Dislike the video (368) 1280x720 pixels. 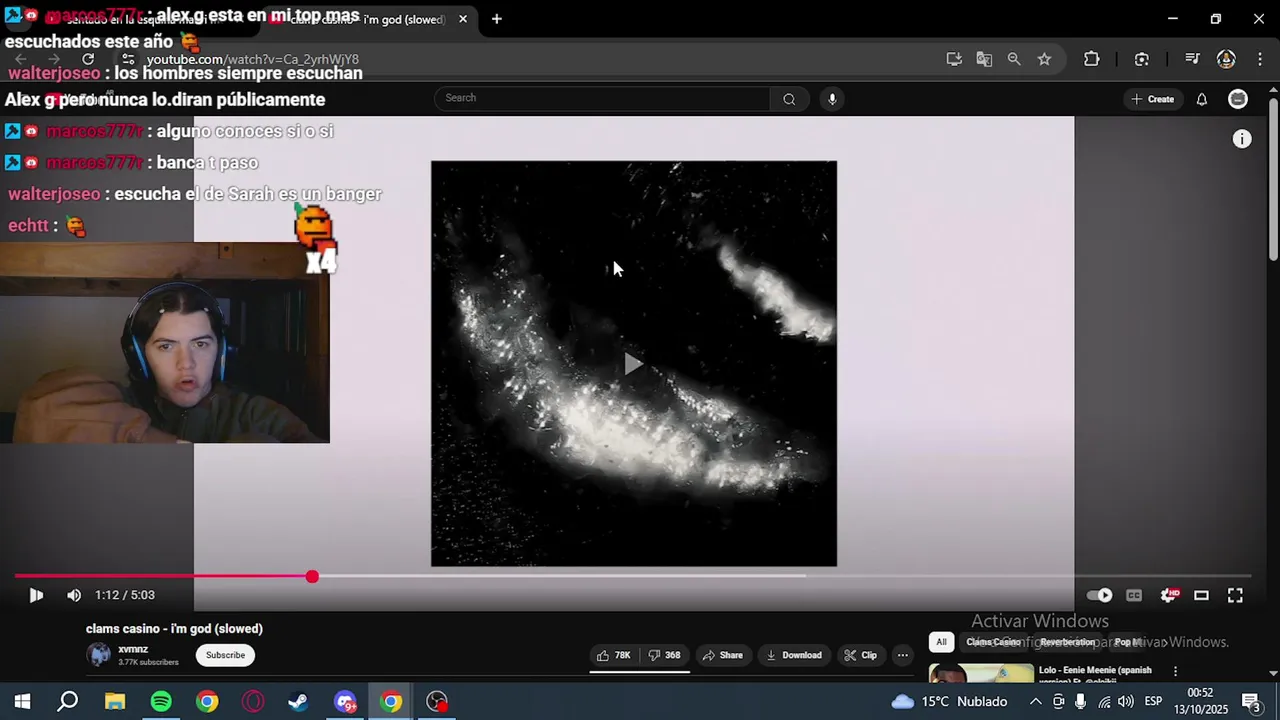(x=664, y=655)
